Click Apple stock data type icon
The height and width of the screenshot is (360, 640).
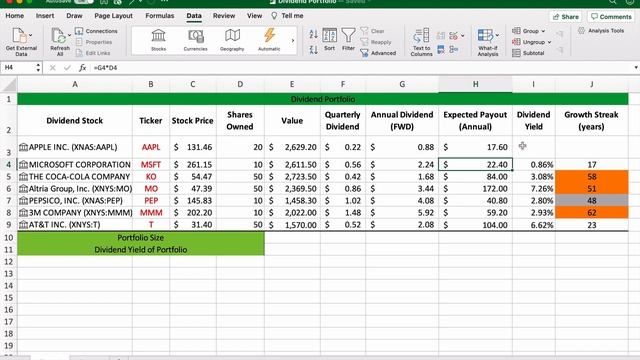click(24, 147)
